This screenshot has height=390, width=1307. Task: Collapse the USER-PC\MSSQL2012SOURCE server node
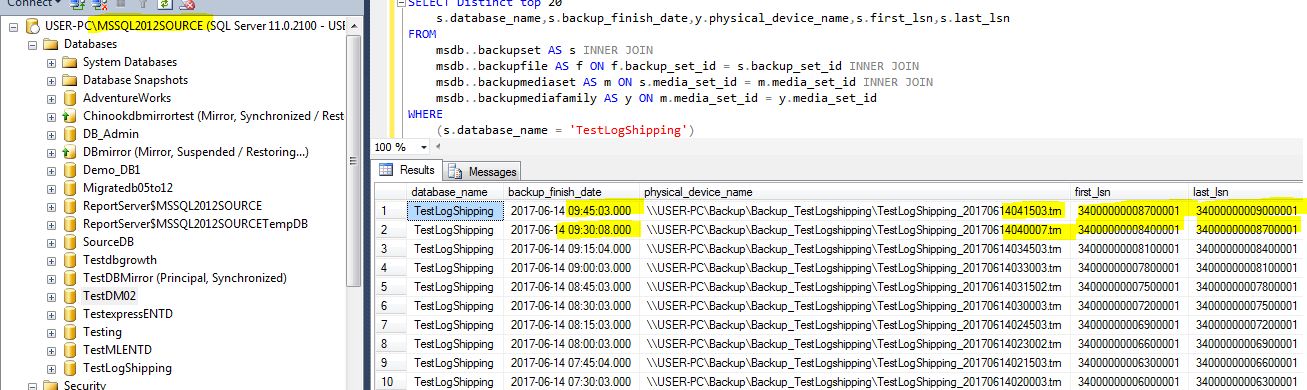[13, 26]
